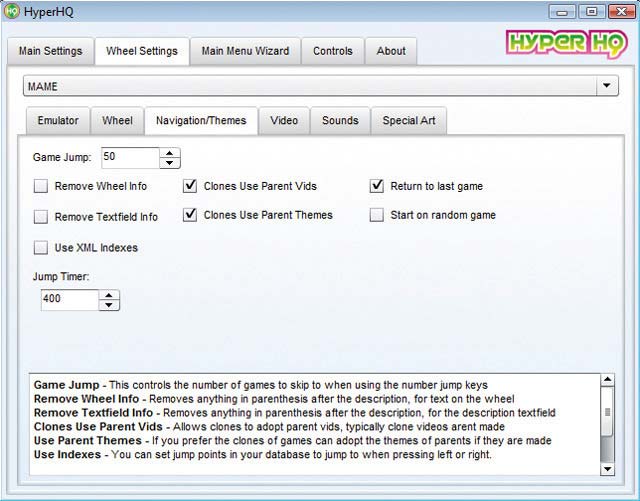Click the bold 'Game Jump' help text
This screenshot has width=640, height=501.
click(x=67, y=385)
